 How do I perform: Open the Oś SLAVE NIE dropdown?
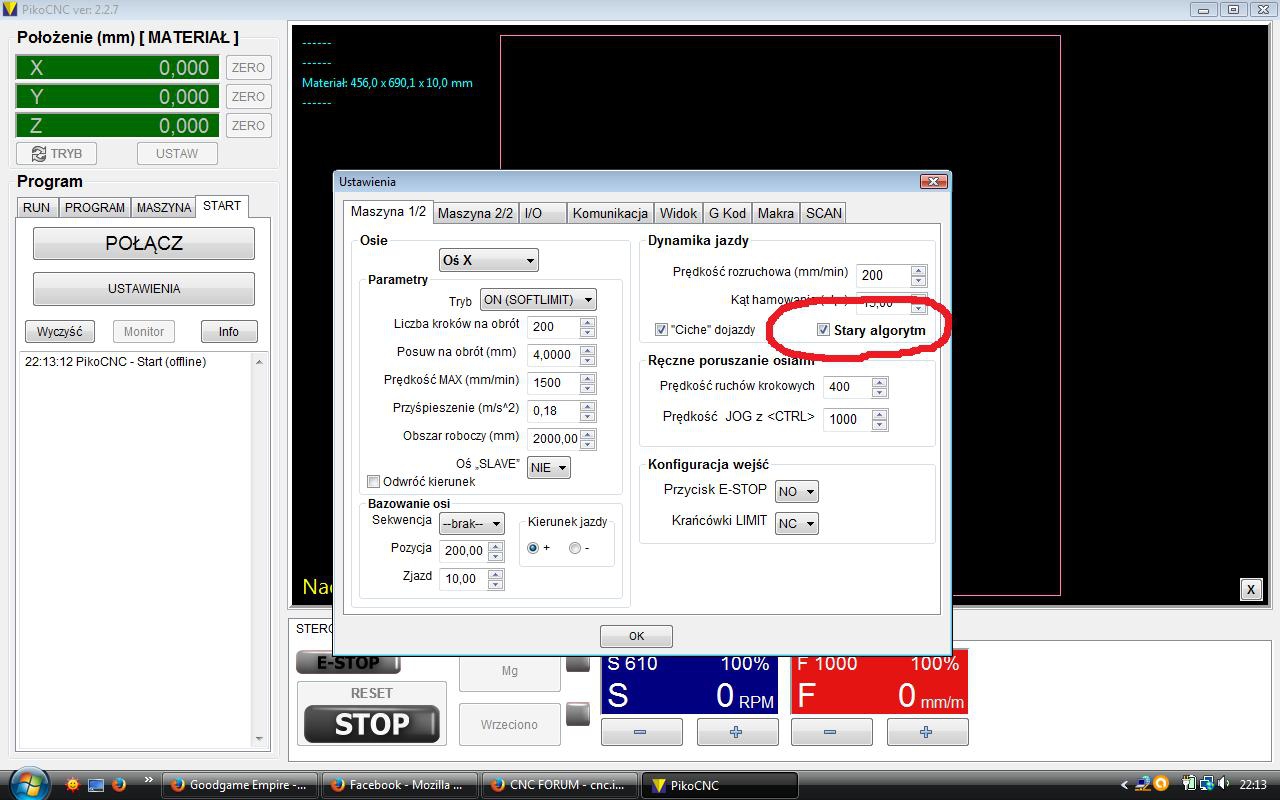549,467
